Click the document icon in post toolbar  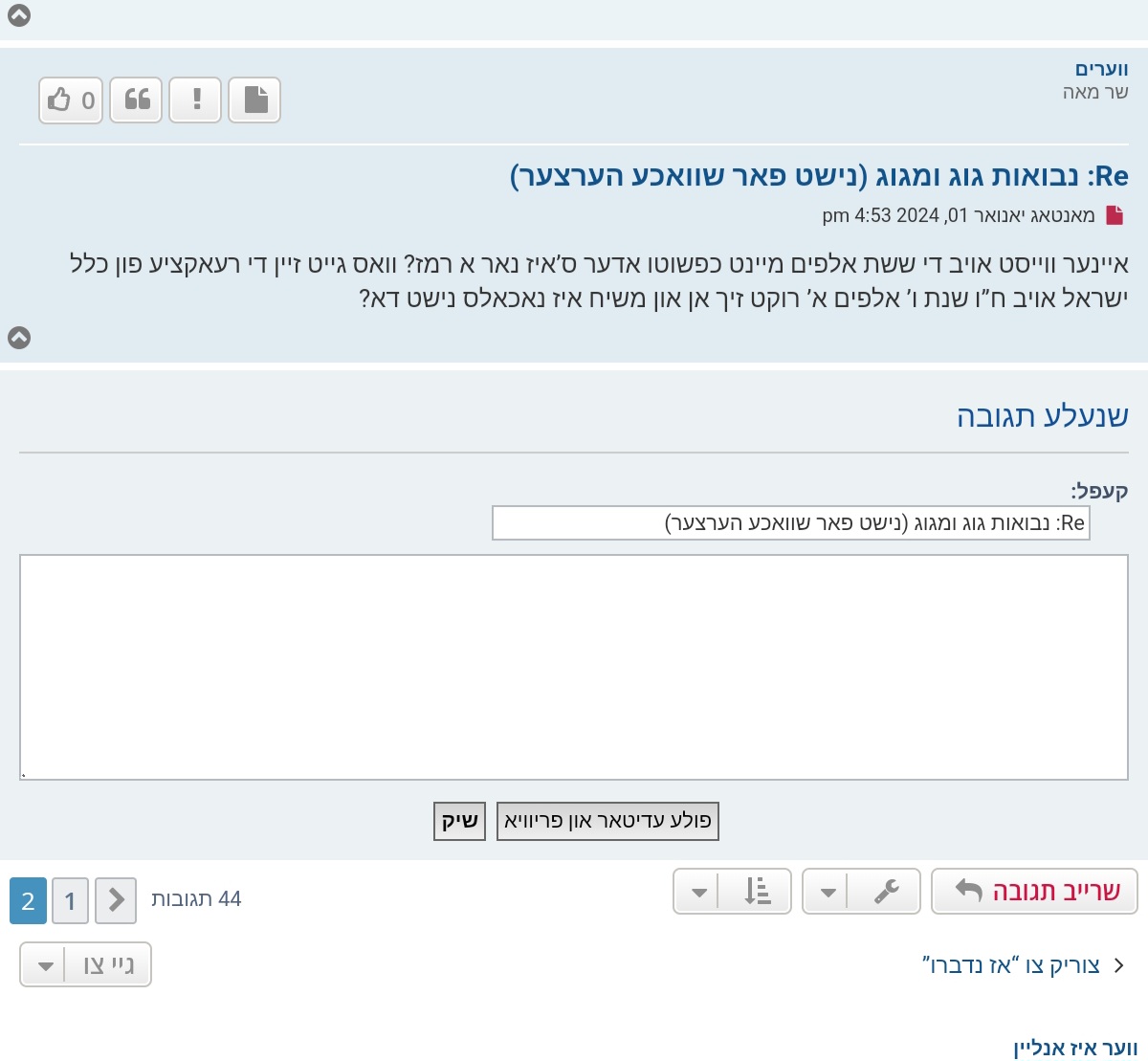(255, 100)
